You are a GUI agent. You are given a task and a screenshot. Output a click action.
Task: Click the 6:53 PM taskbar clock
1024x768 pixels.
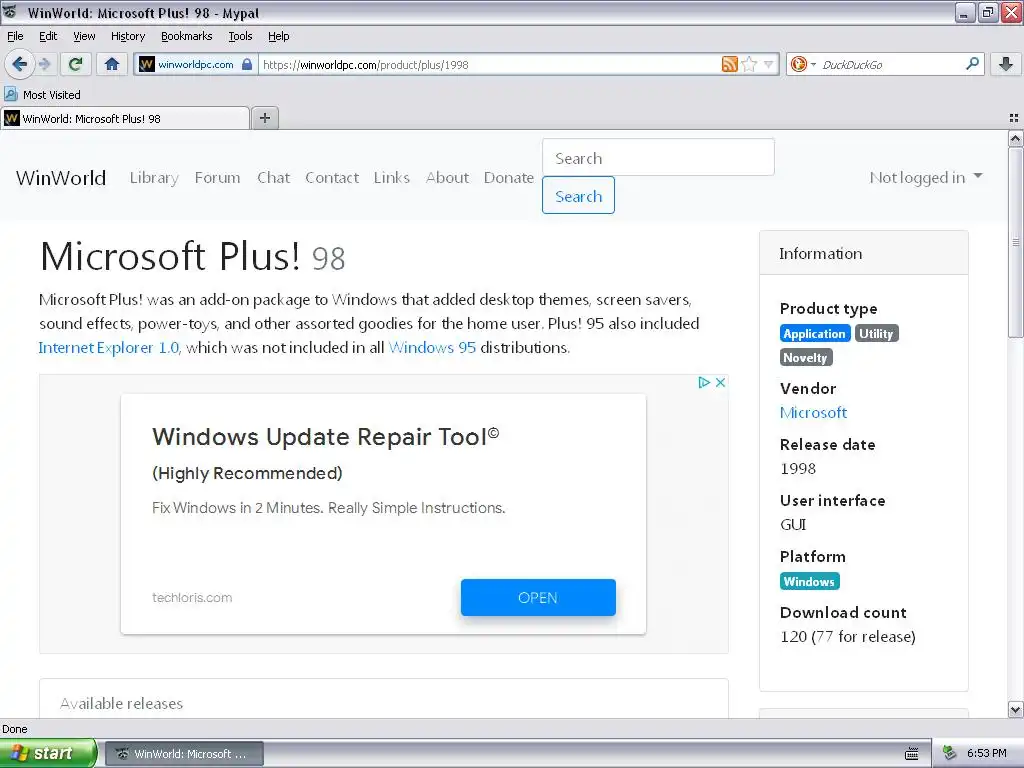tap(986, 754)
